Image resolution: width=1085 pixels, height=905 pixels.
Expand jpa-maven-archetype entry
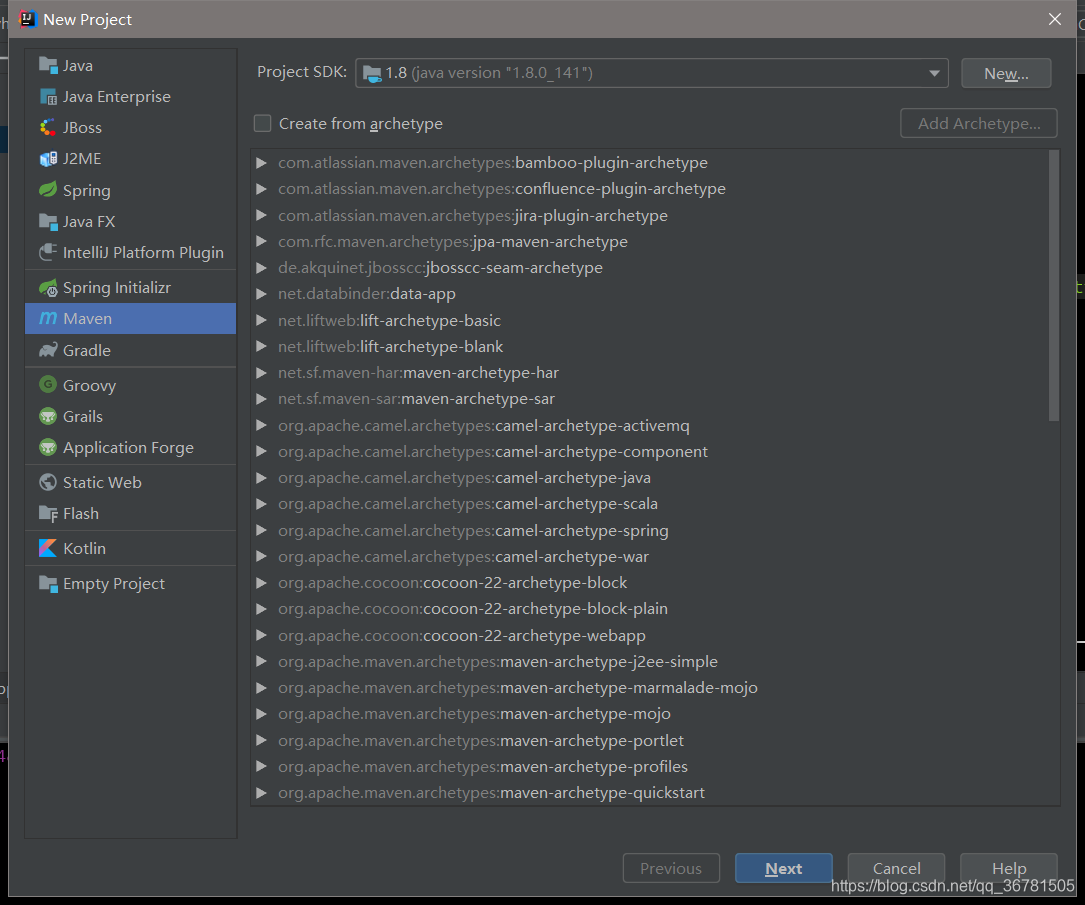pos(262,241)
